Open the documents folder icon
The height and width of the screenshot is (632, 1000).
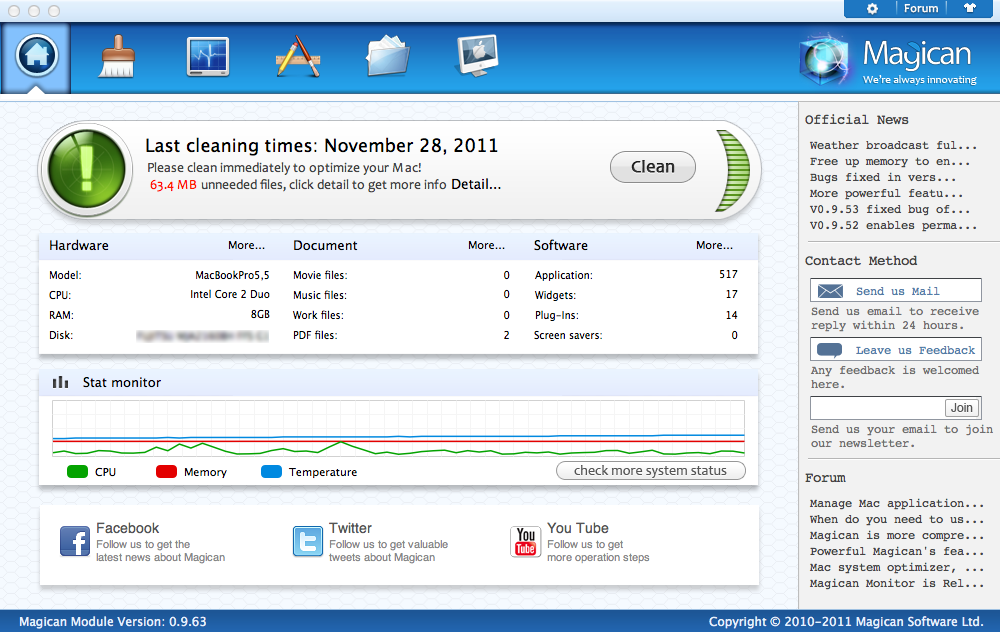388,57
